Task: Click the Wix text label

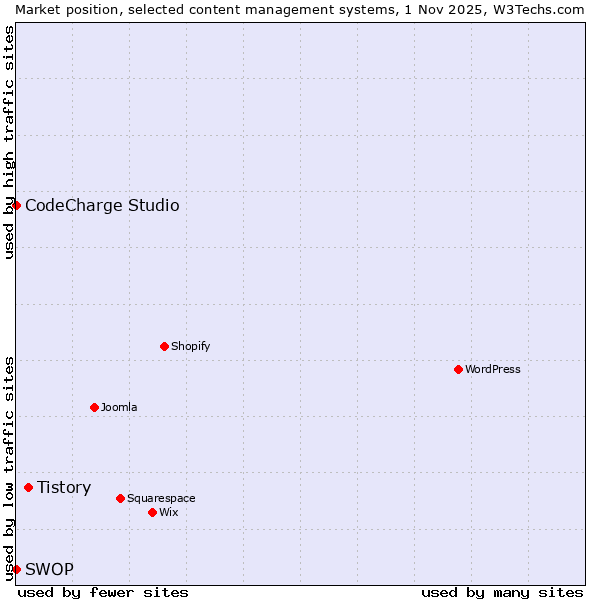Action: [168, 513]
